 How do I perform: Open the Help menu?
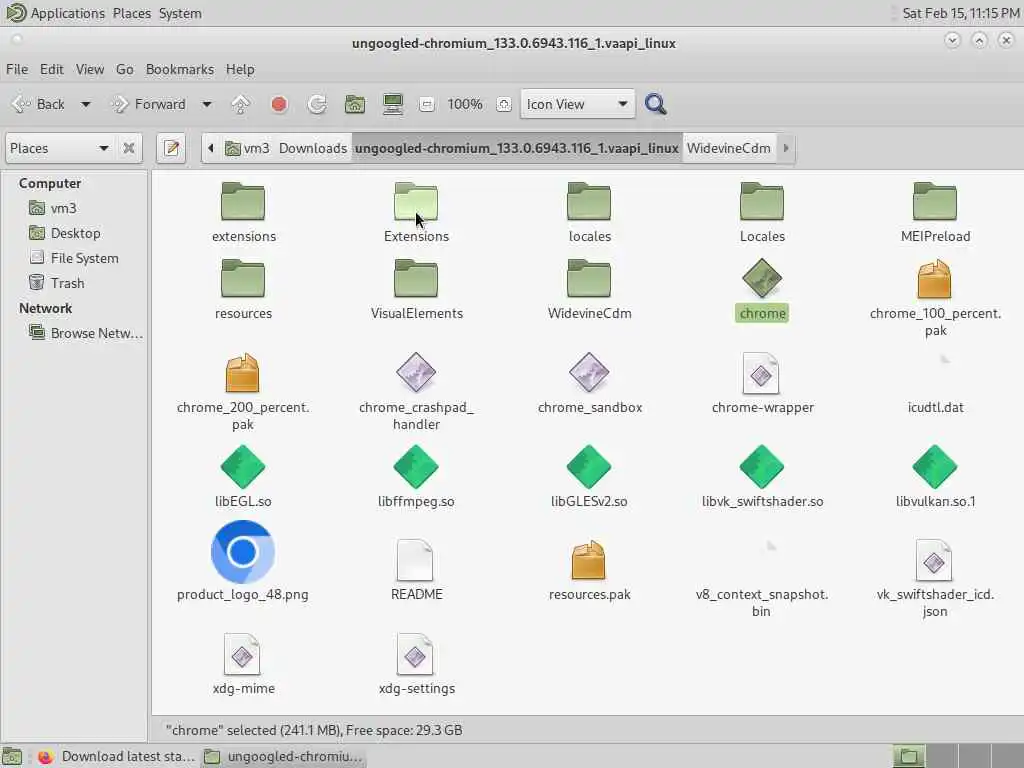pyautogui.click(x=240, y=69)
